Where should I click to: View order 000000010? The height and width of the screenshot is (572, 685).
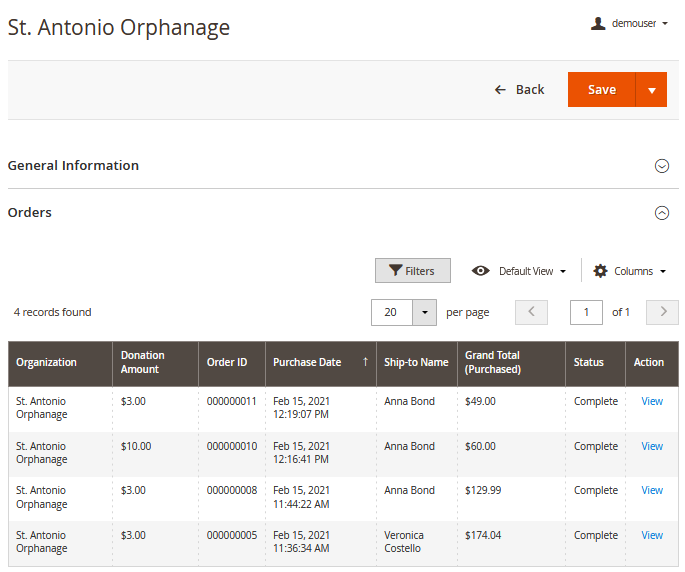coord(652,446)
